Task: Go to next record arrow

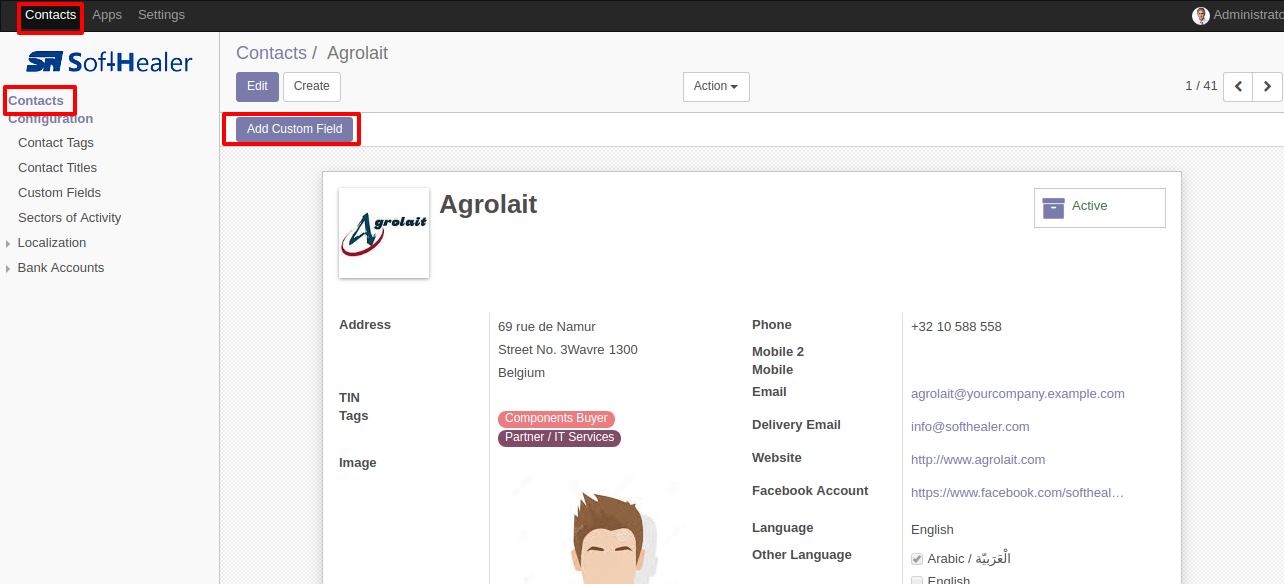Action: point(1268,87)
